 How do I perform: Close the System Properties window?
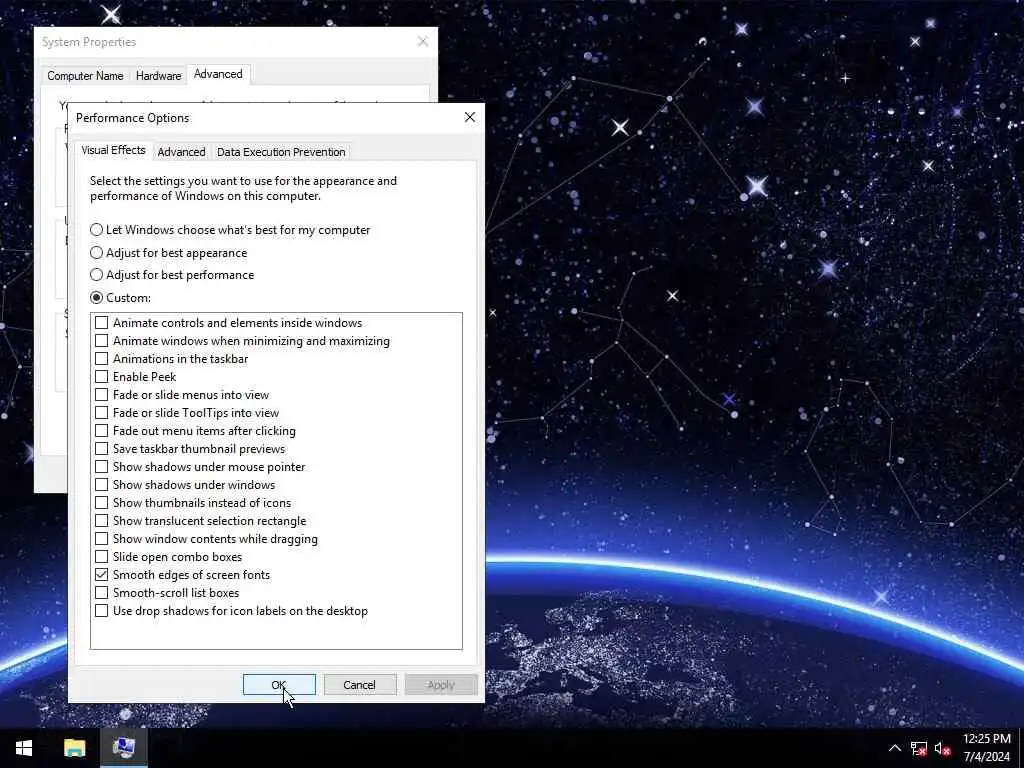423,42
